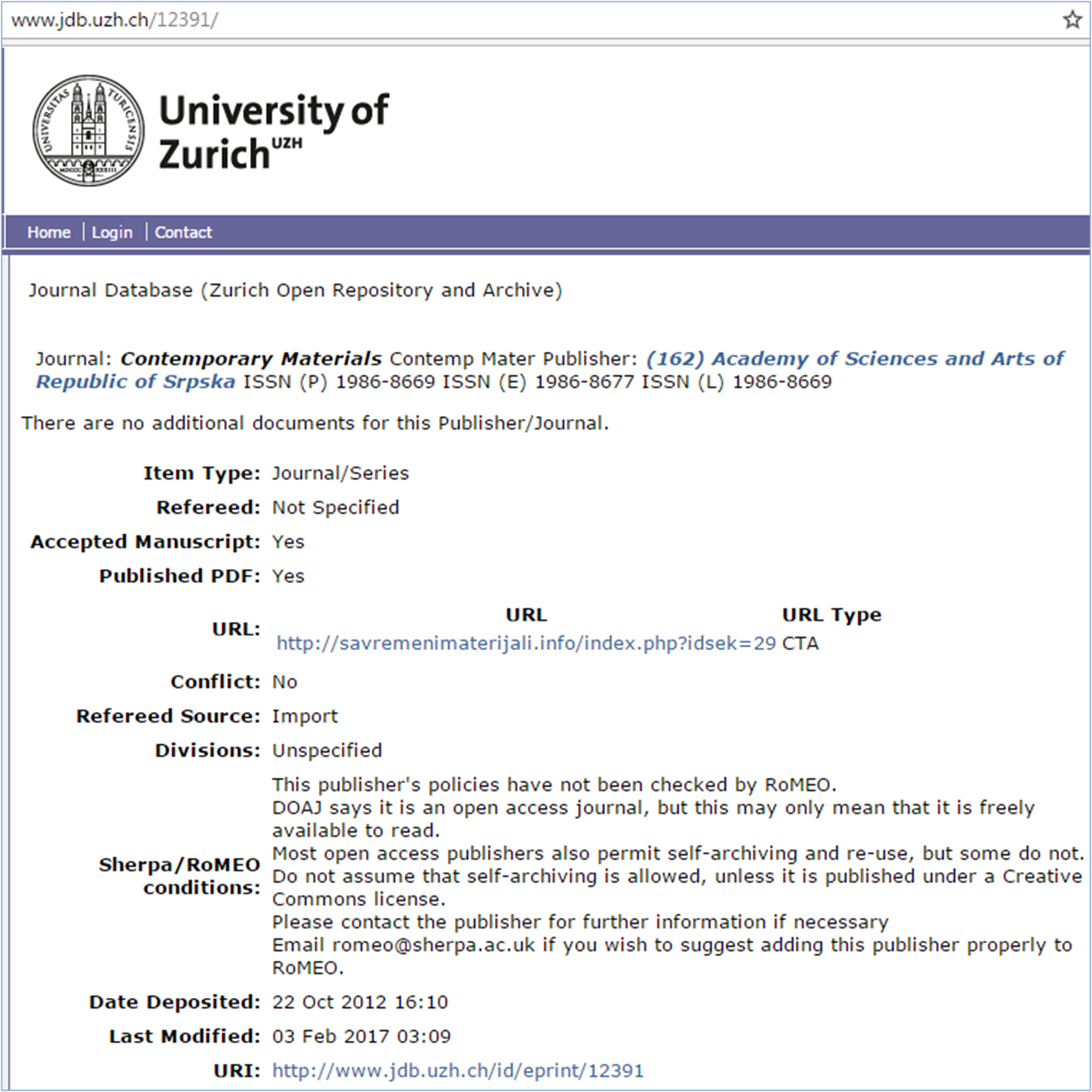
Task: Click the Divisions value Unspecified
Action: coord(327,750)
